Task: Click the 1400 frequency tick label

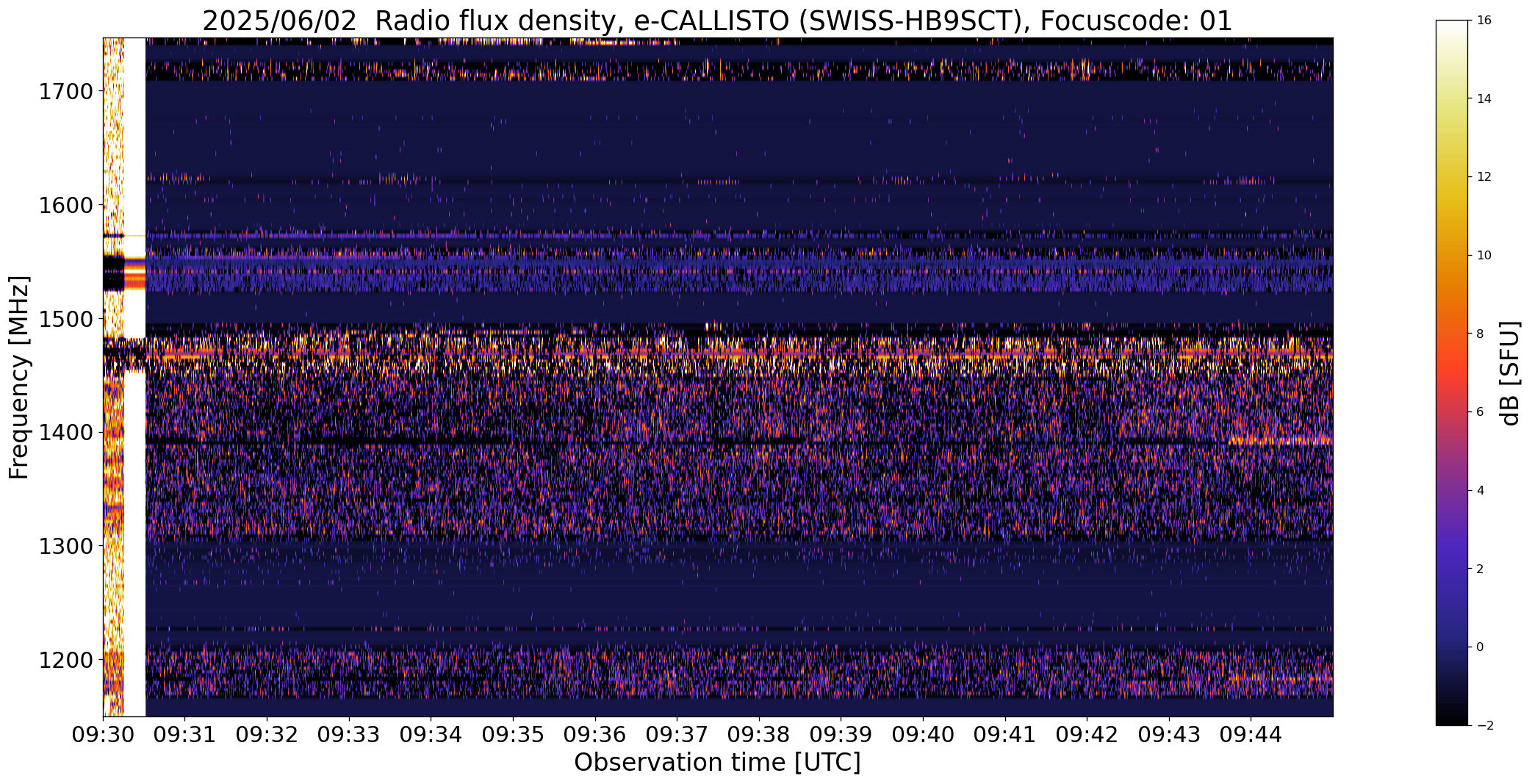Action: (x=65, y=432)
